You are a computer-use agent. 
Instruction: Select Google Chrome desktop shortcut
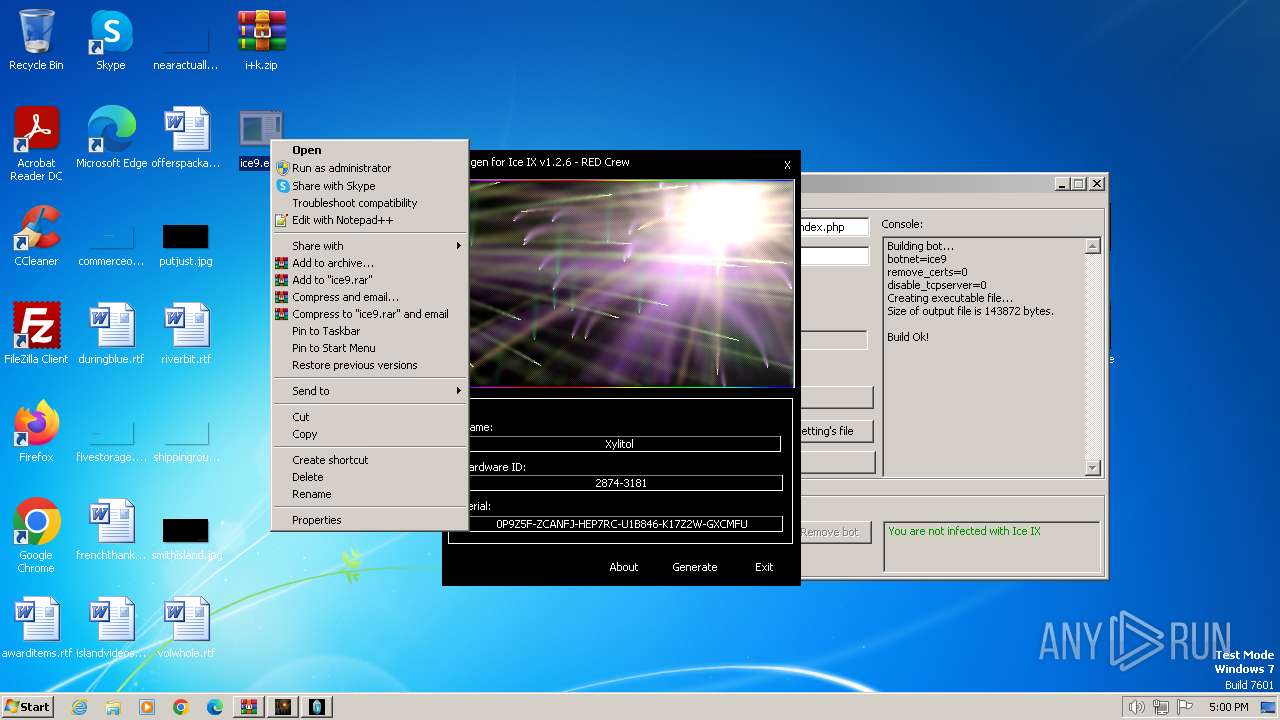(x=36, y=536)
